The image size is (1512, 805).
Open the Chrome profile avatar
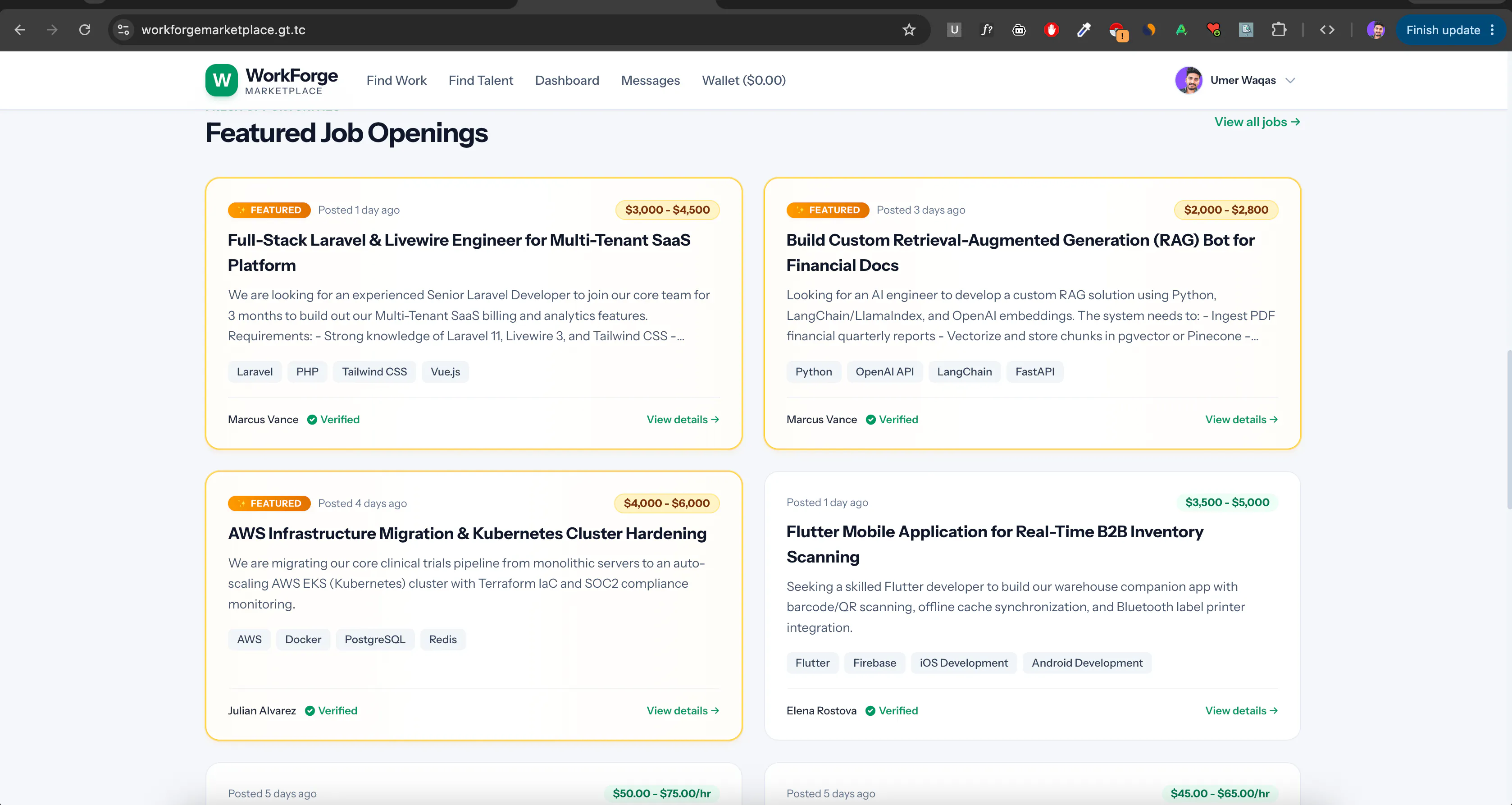click(1376, 30)
